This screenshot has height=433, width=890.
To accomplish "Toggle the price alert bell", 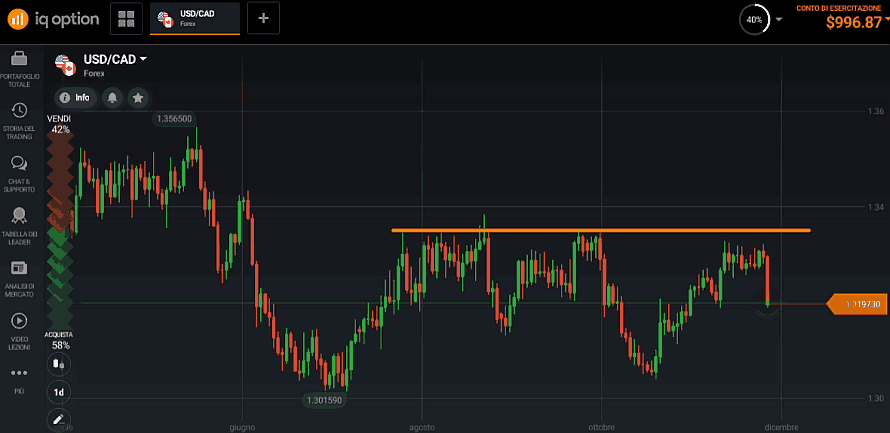I will [x=112, y=98].
